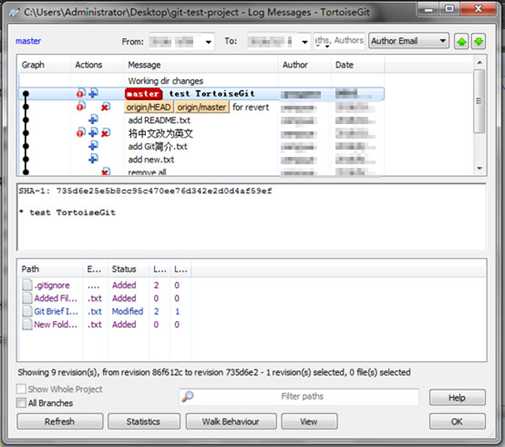Click the Author column header
The width and height of the screenshot is (505, 447).
[x=295, y=65]
